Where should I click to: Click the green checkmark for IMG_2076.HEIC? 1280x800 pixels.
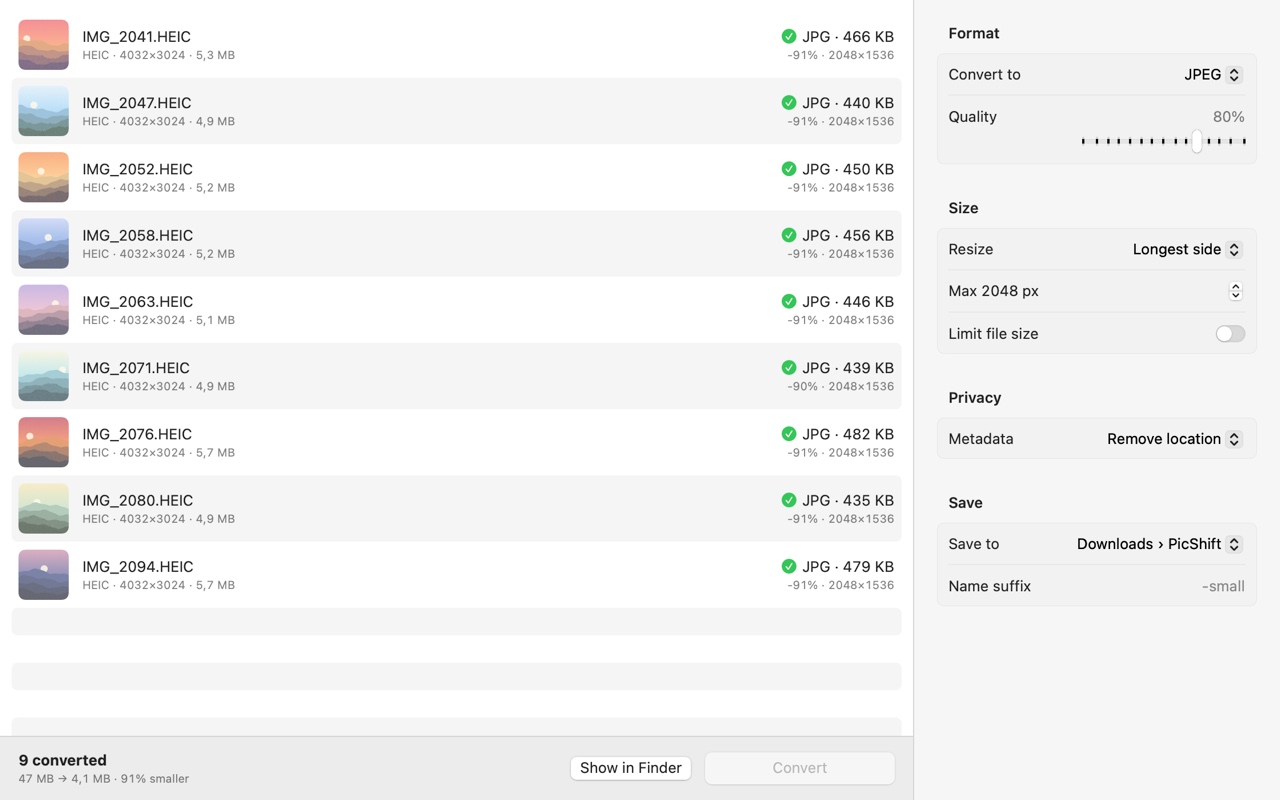coord(789,434)
